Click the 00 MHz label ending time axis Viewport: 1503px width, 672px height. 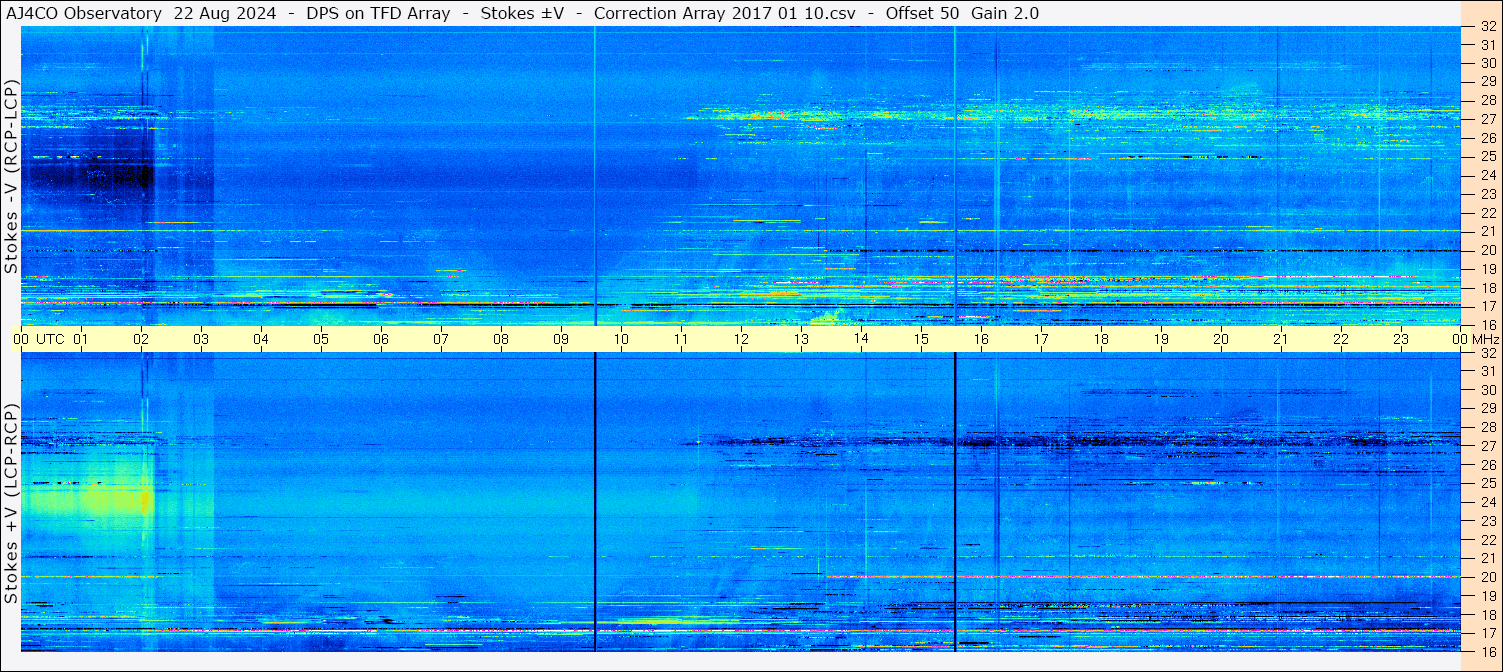coord(1476,339)
